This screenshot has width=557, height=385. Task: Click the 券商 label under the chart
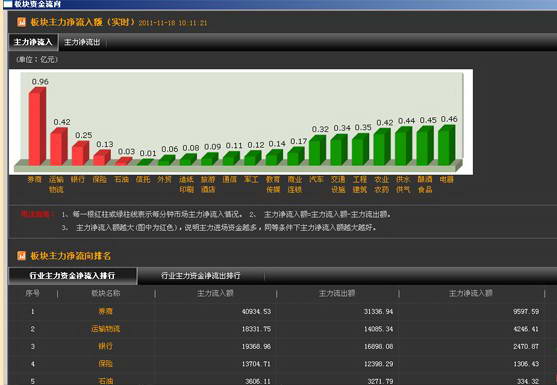[35, 180]
